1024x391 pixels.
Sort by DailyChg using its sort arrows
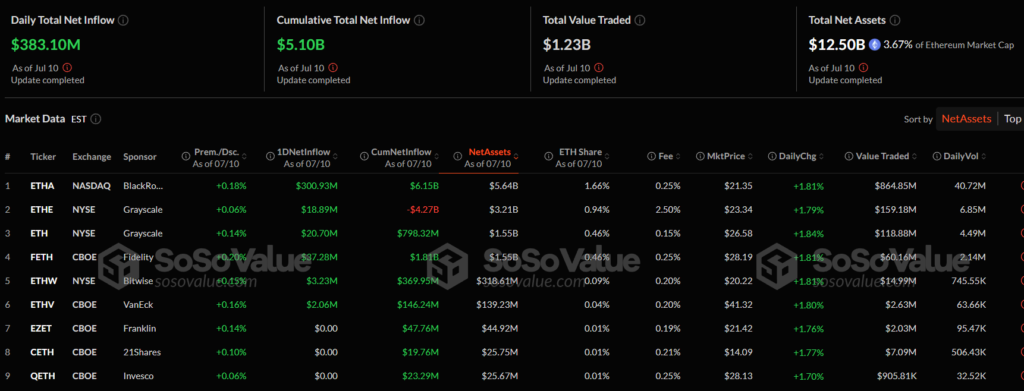point(822,157)
